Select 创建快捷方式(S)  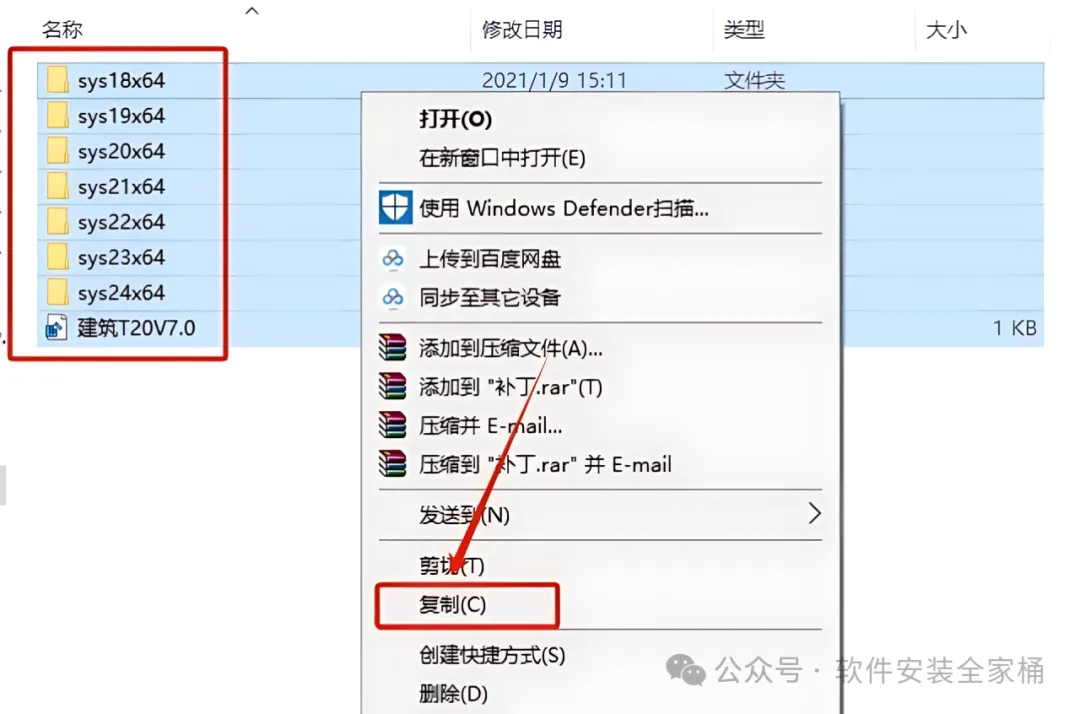[492, 655]
